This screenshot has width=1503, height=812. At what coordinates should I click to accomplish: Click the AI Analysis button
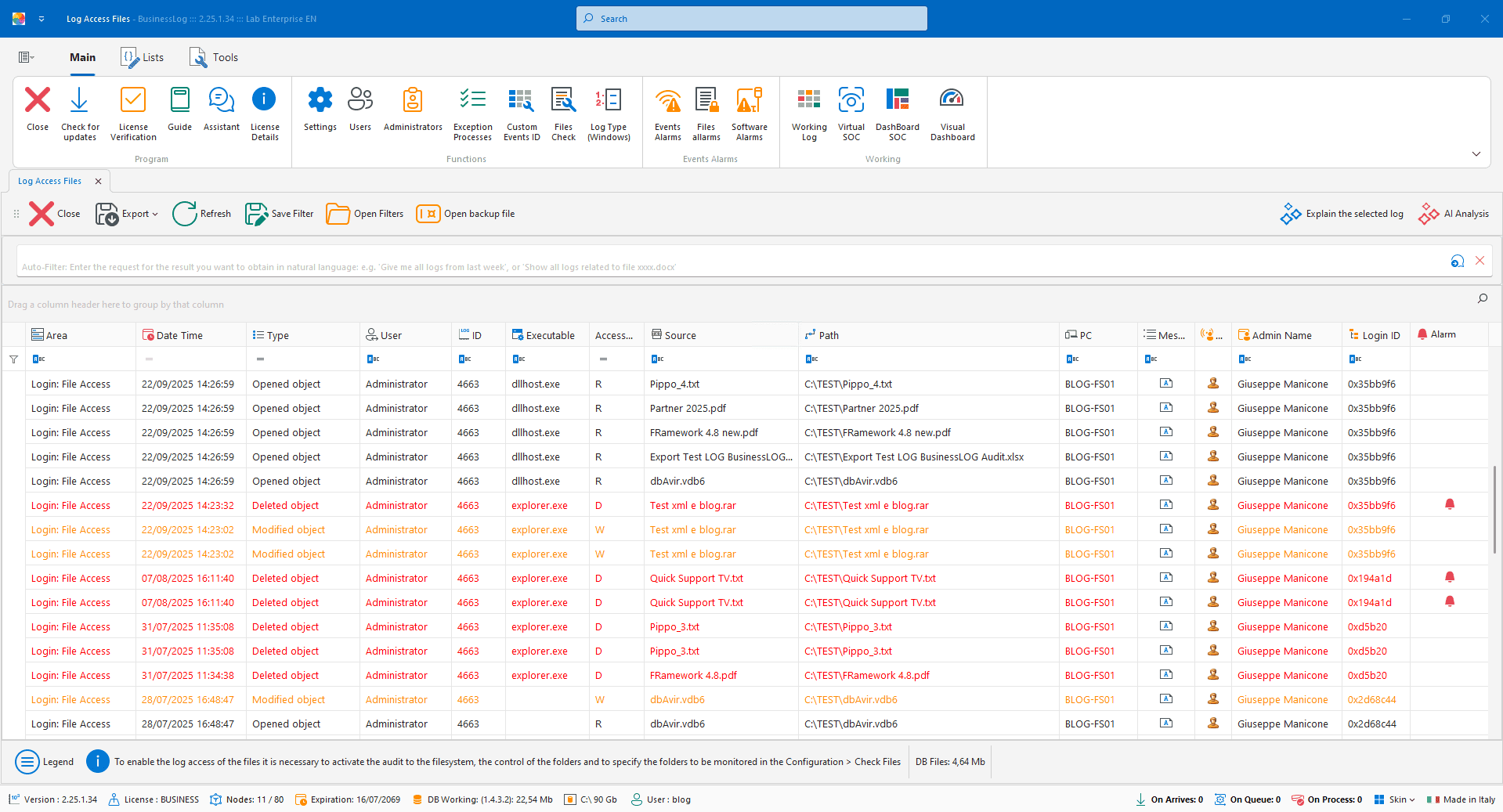click(x=1454, y=214)
